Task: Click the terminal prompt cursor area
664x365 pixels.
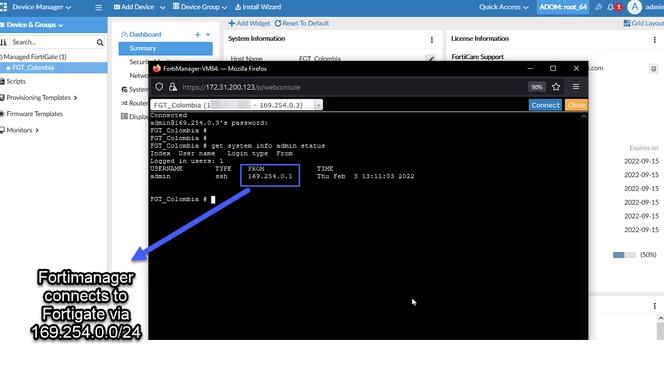Action: coord(213,200)
